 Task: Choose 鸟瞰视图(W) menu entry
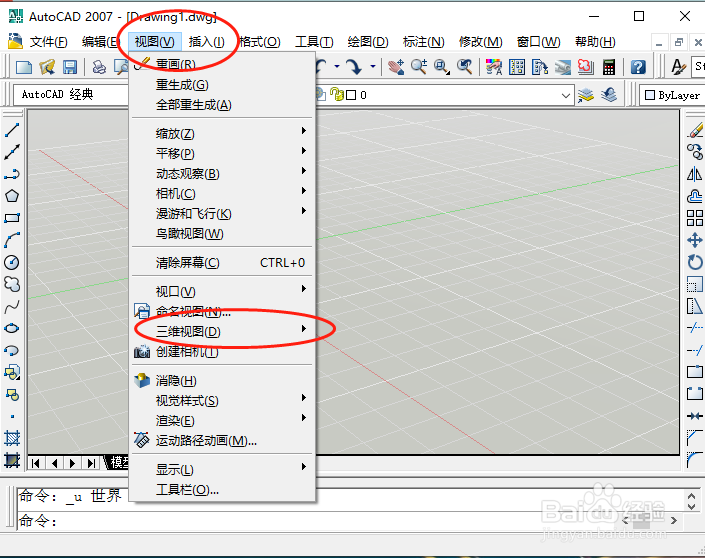click(223, 233)
